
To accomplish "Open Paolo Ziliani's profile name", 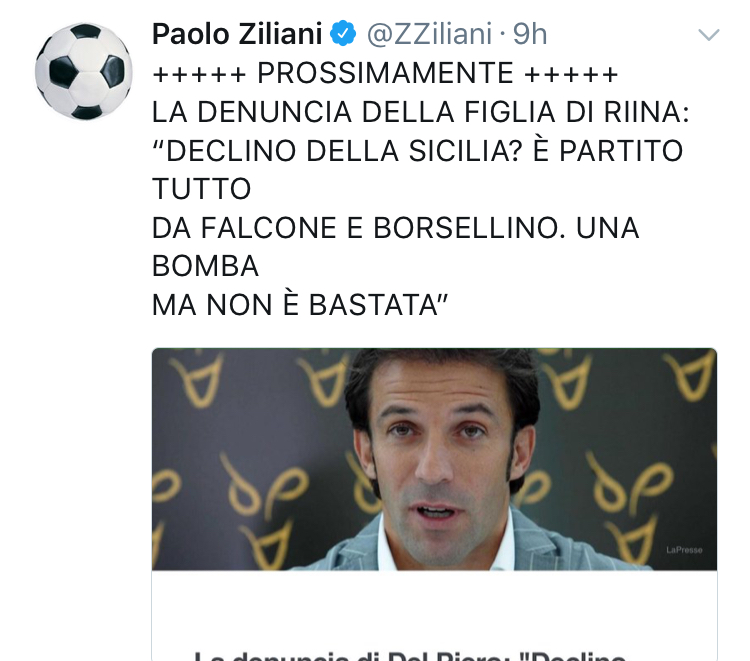I will (237, 34).
